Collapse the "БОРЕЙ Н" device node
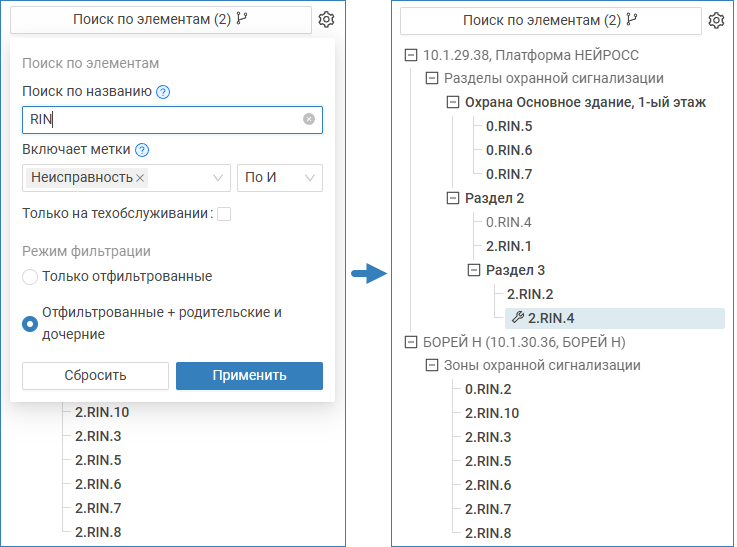This screenshot has width=737, height=547. [x=409, y=342]
